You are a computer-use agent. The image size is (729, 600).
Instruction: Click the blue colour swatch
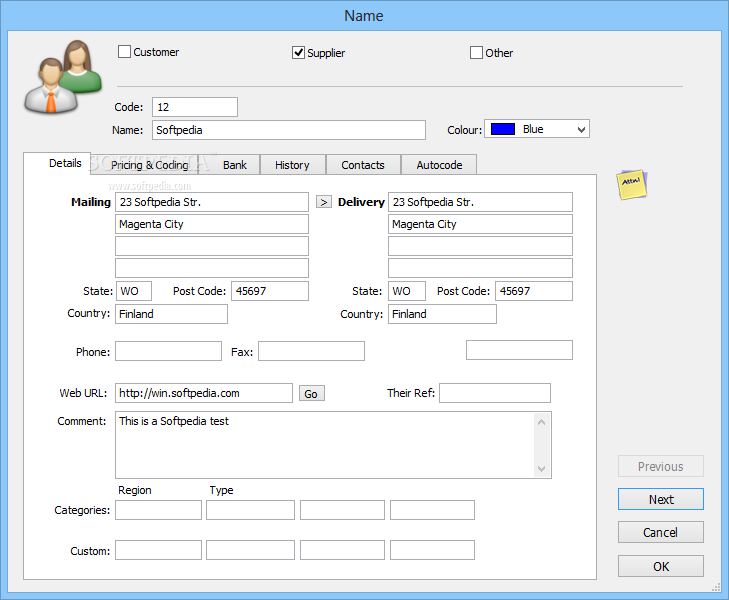click(x=503, y=129)
